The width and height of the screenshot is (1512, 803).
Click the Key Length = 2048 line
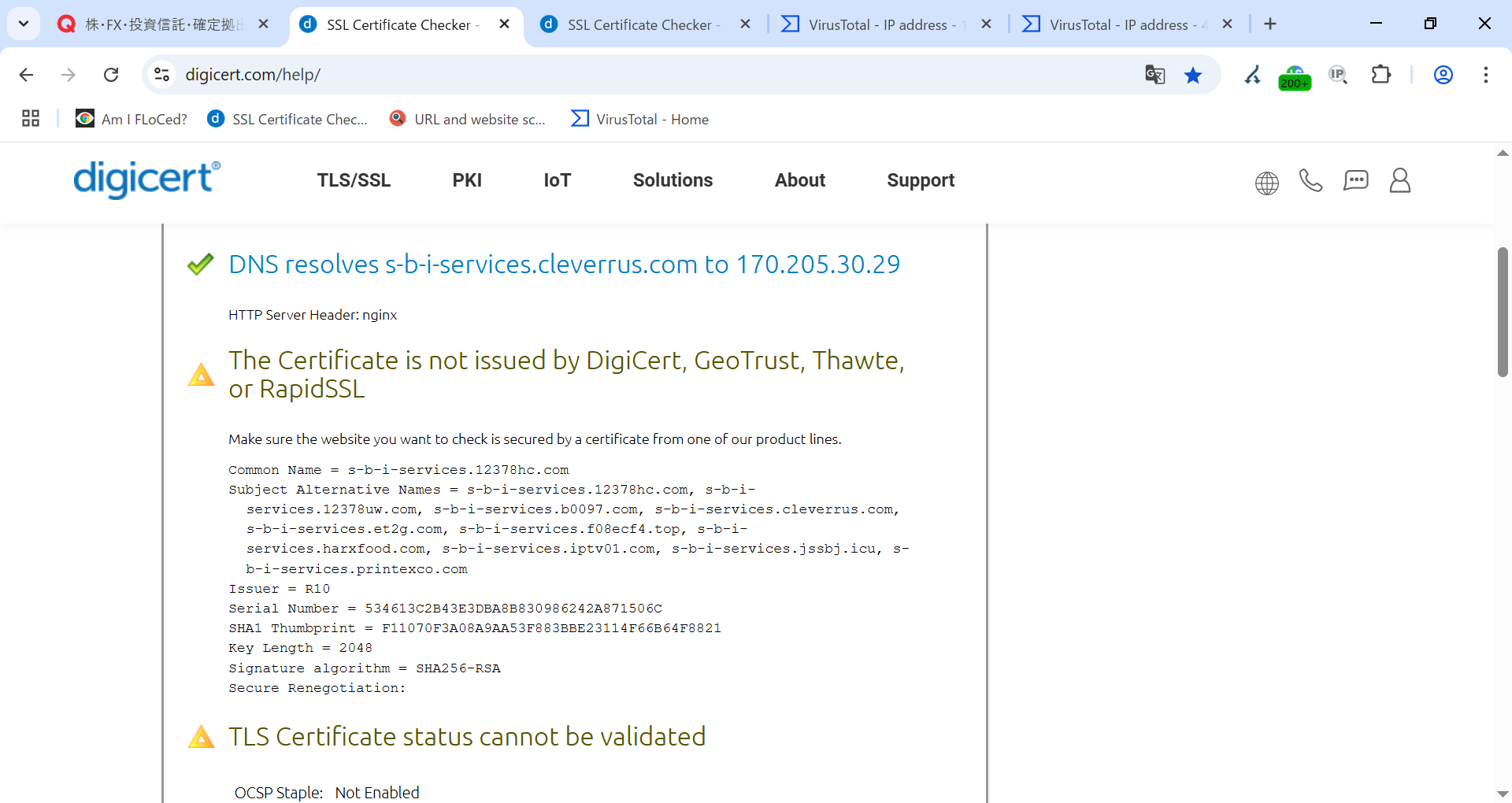[x=300, y=648]
